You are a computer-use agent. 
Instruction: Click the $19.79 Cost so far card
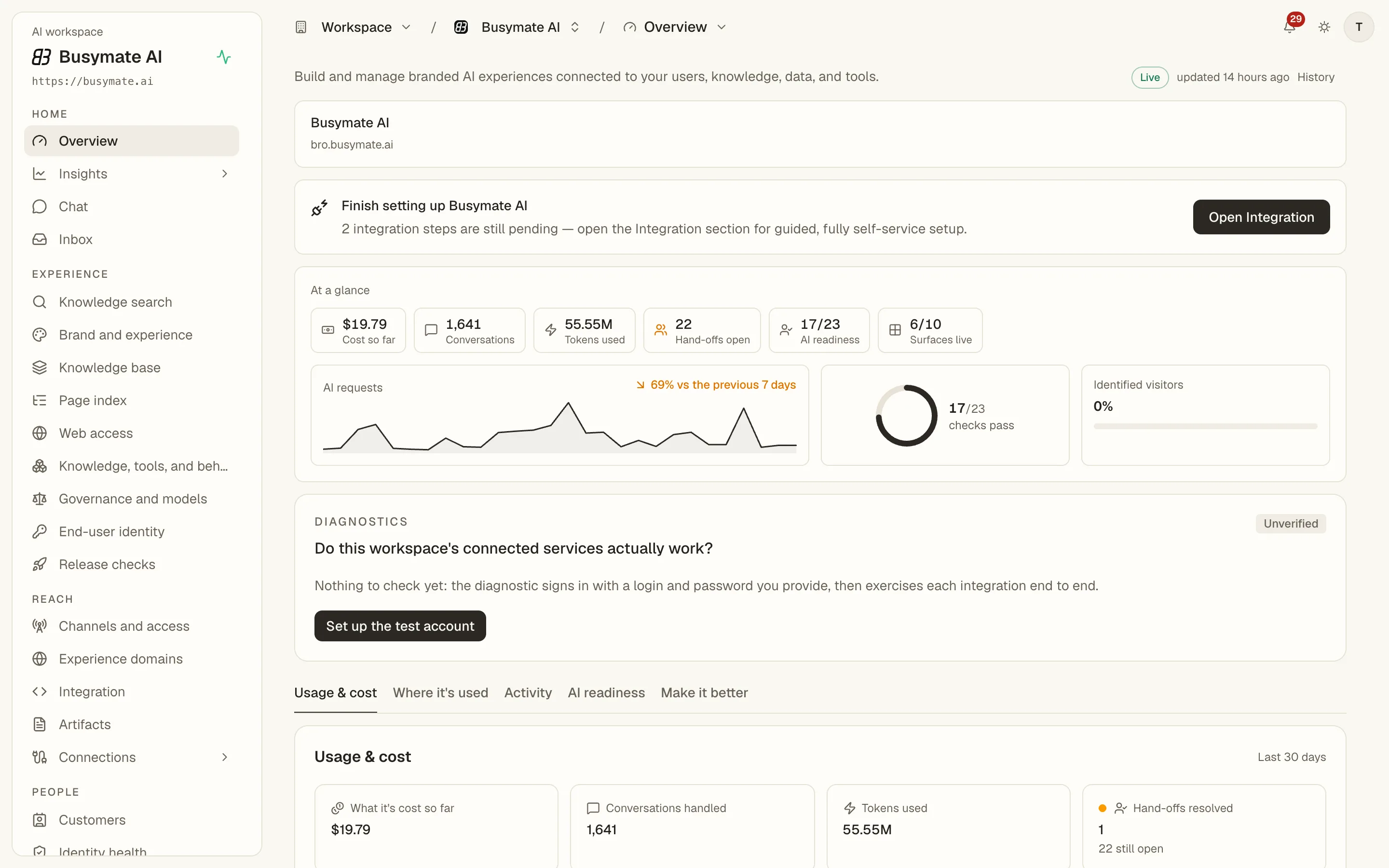pyautogui.click(x=358, y=330)
